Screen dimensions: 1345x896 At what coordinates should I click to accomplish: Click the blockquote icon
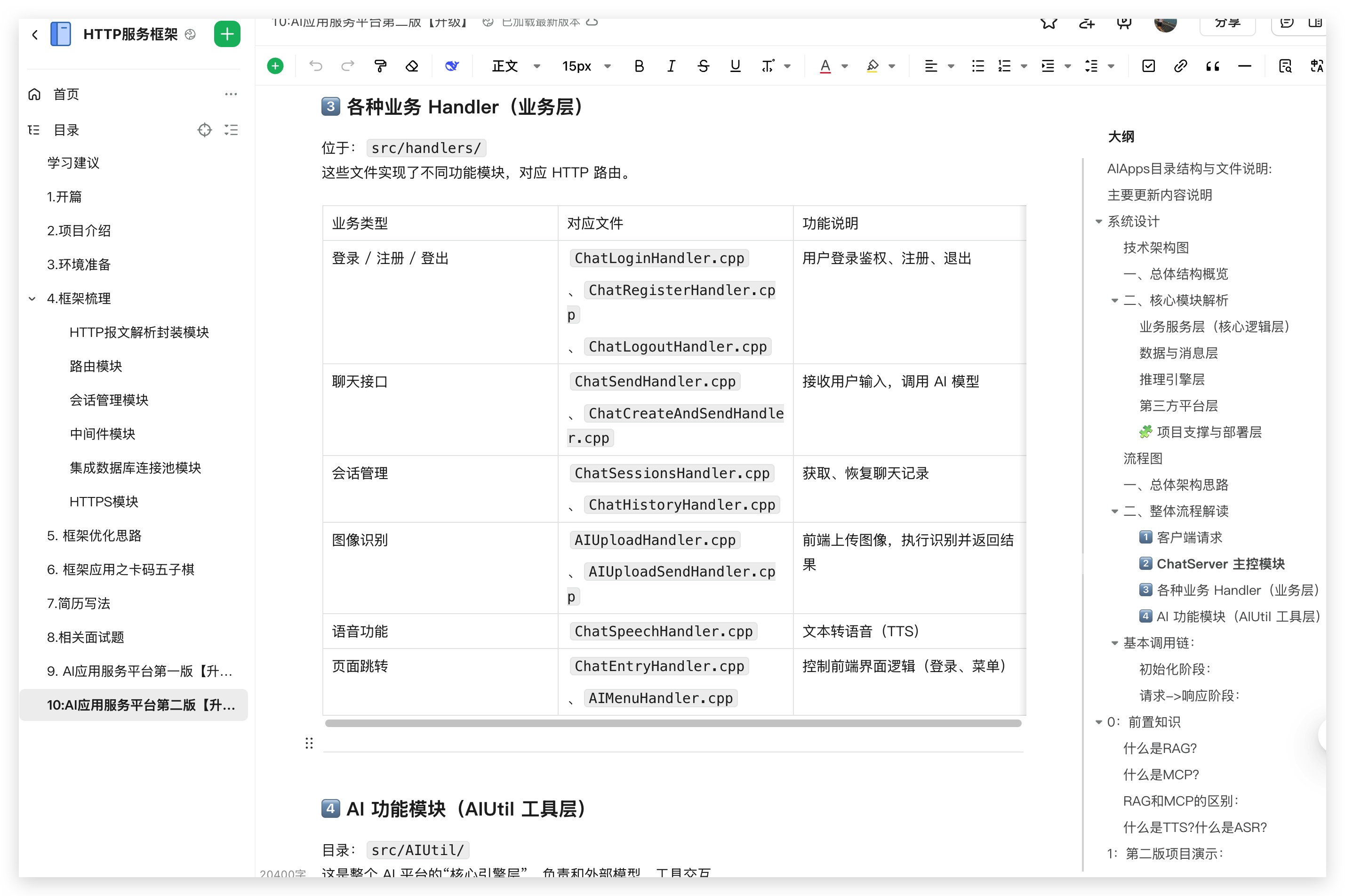click(1212, 66)
